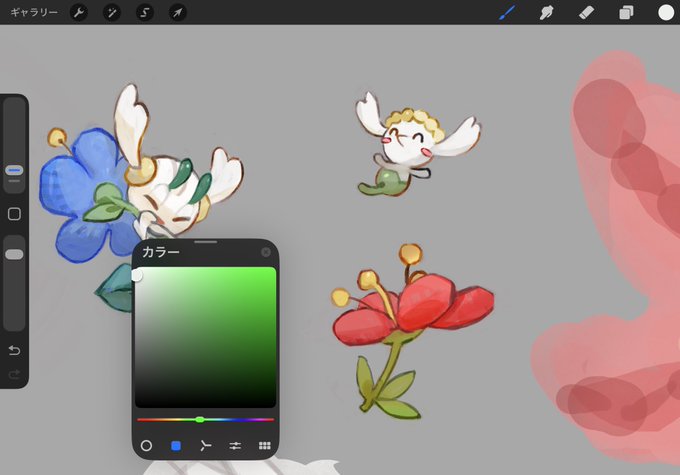
Task: Click the カラー panel title
Action: tap(161, 252)
